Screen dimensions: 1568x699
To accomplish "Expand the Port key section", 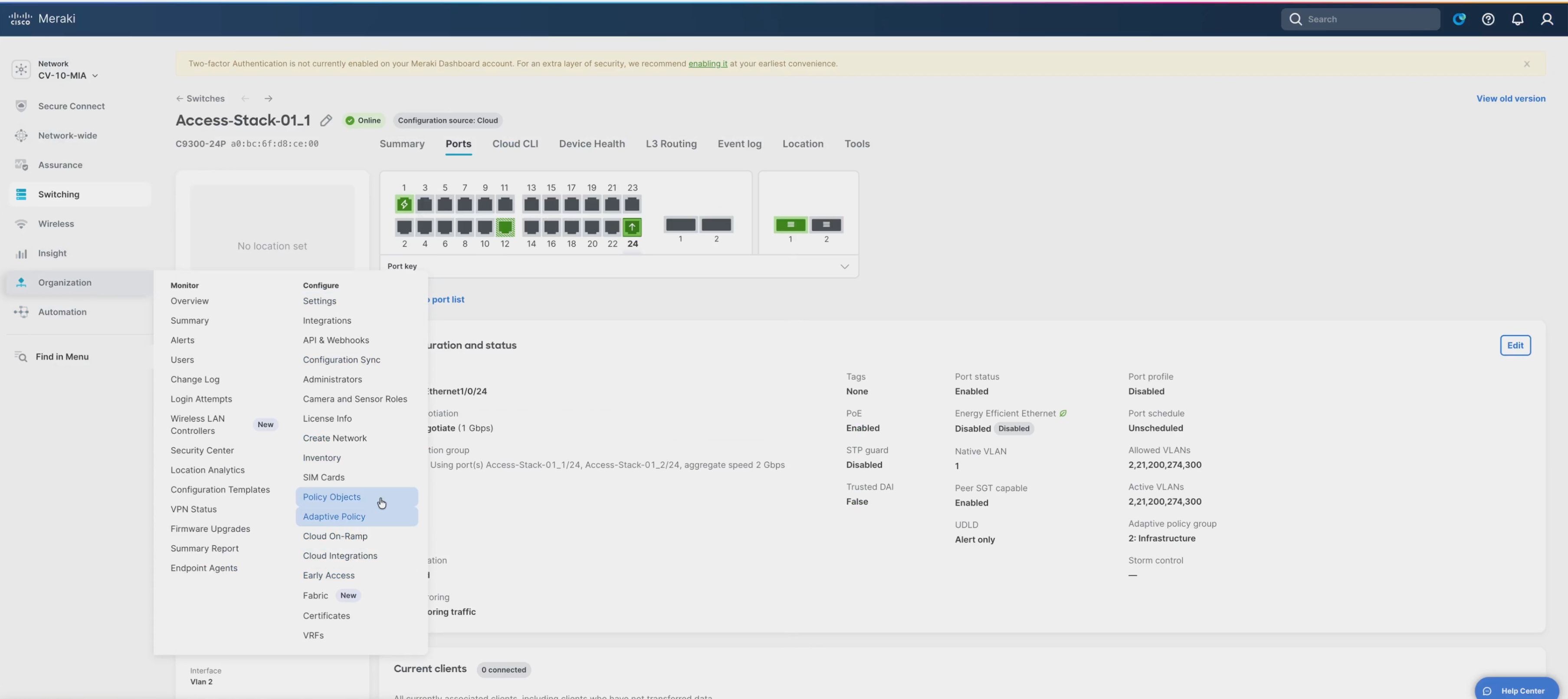I will pyautogui.click(x=619, y=266).
